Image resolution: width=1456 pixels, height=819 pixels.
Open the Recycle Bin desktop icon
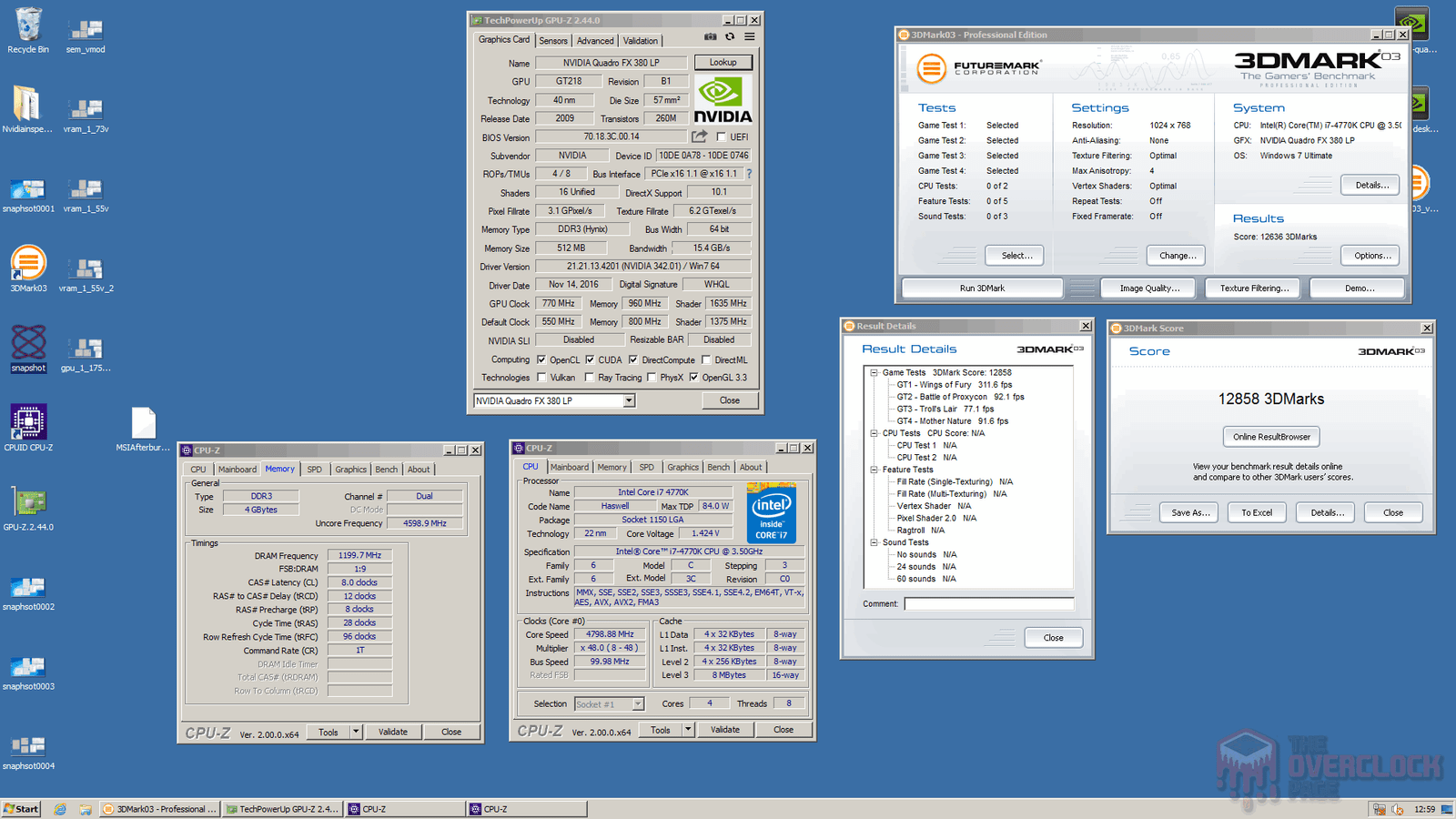click(28, 26)
